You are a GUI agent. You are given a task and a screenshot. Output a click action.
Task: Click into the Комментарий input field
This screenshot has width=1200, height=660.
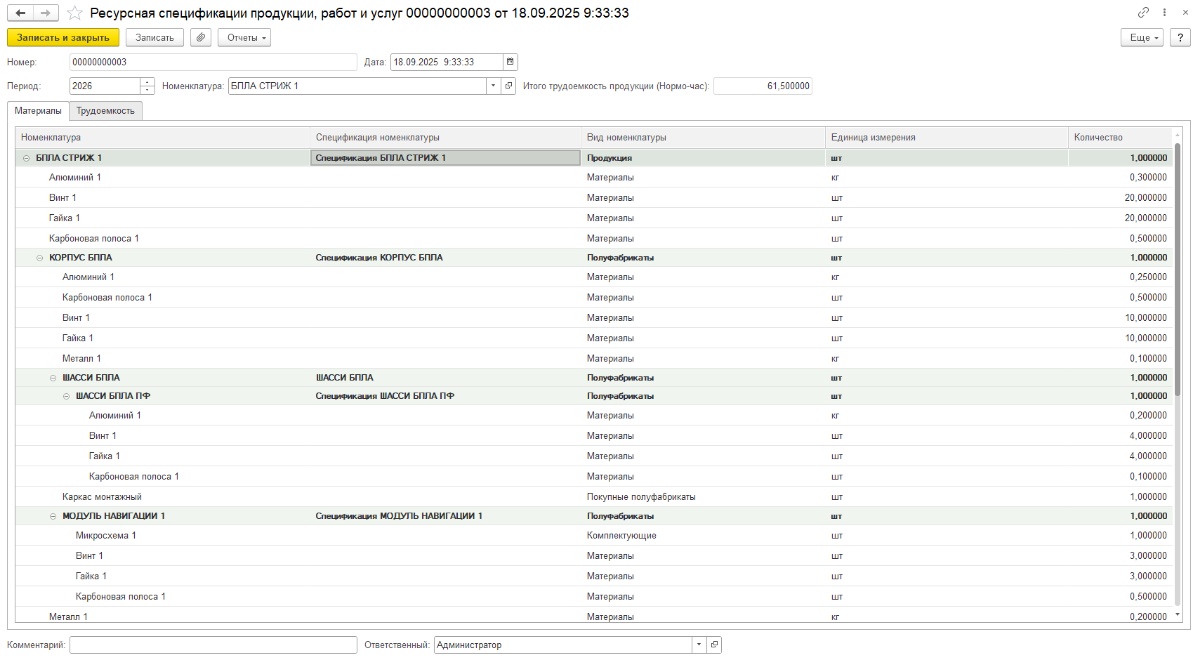coord(213,645)
